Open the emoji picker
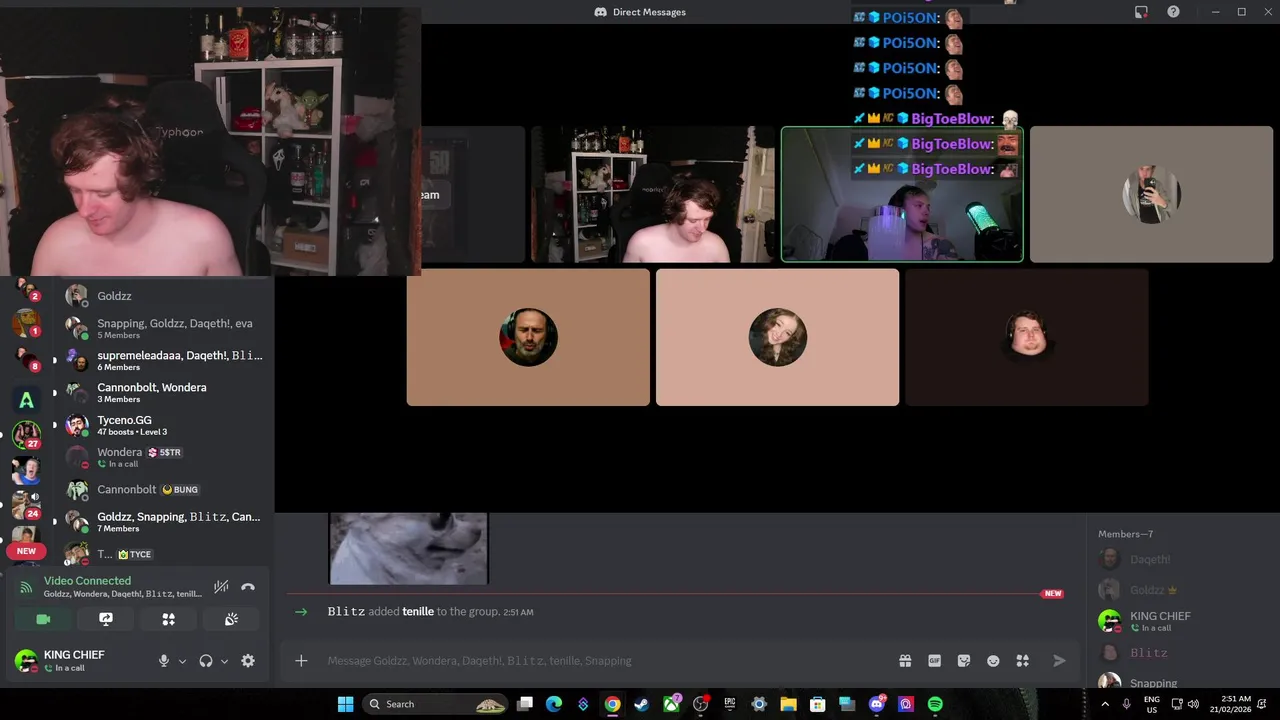The height and width of the screenshot is (720, 1280). click(993, 660)
